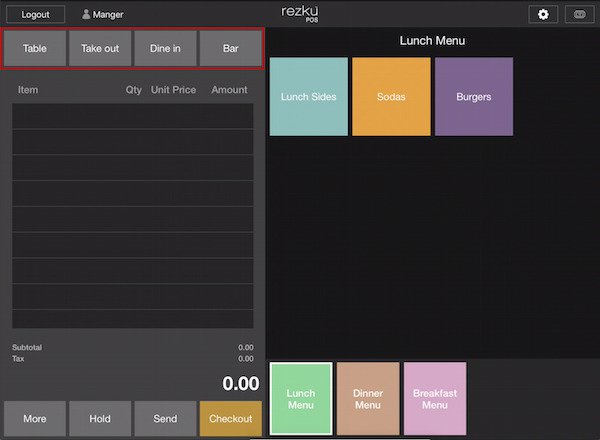Select the Table order type

tap(35, 49)
